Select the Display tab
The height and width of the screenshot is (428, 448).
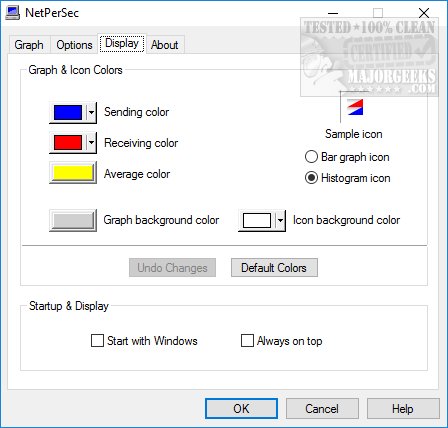[122, 43]
